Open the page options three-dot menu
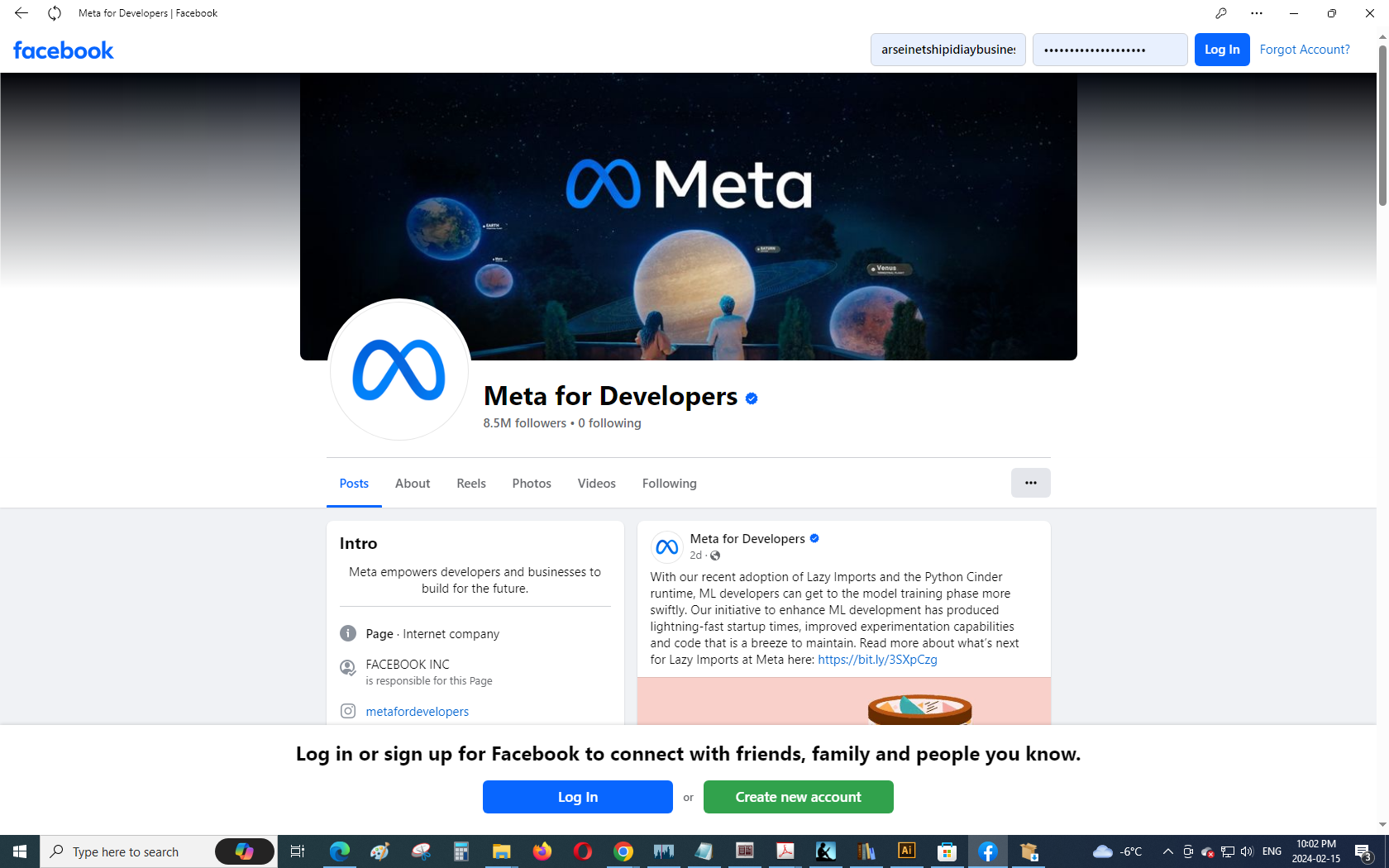Viewport: 1389px width, 868px height. [x=1030, y=483]
